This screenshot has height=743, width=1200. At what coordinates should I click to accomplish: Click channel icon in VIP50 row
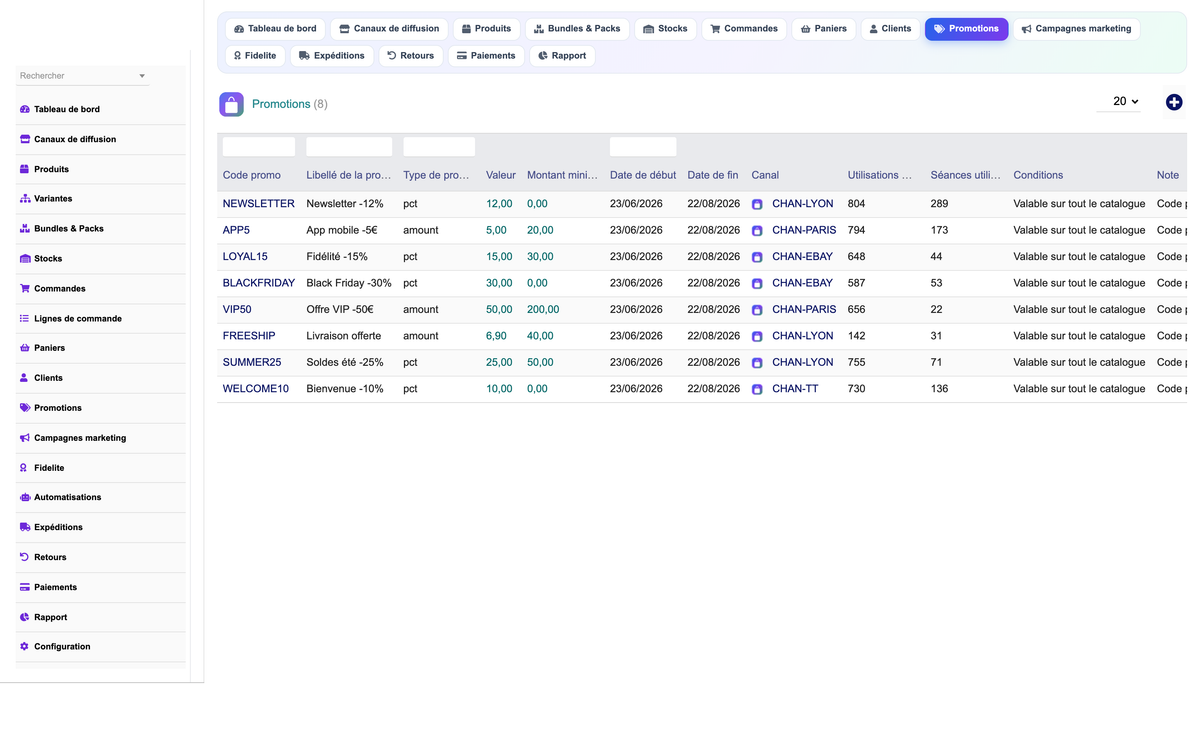coord(757,310)
